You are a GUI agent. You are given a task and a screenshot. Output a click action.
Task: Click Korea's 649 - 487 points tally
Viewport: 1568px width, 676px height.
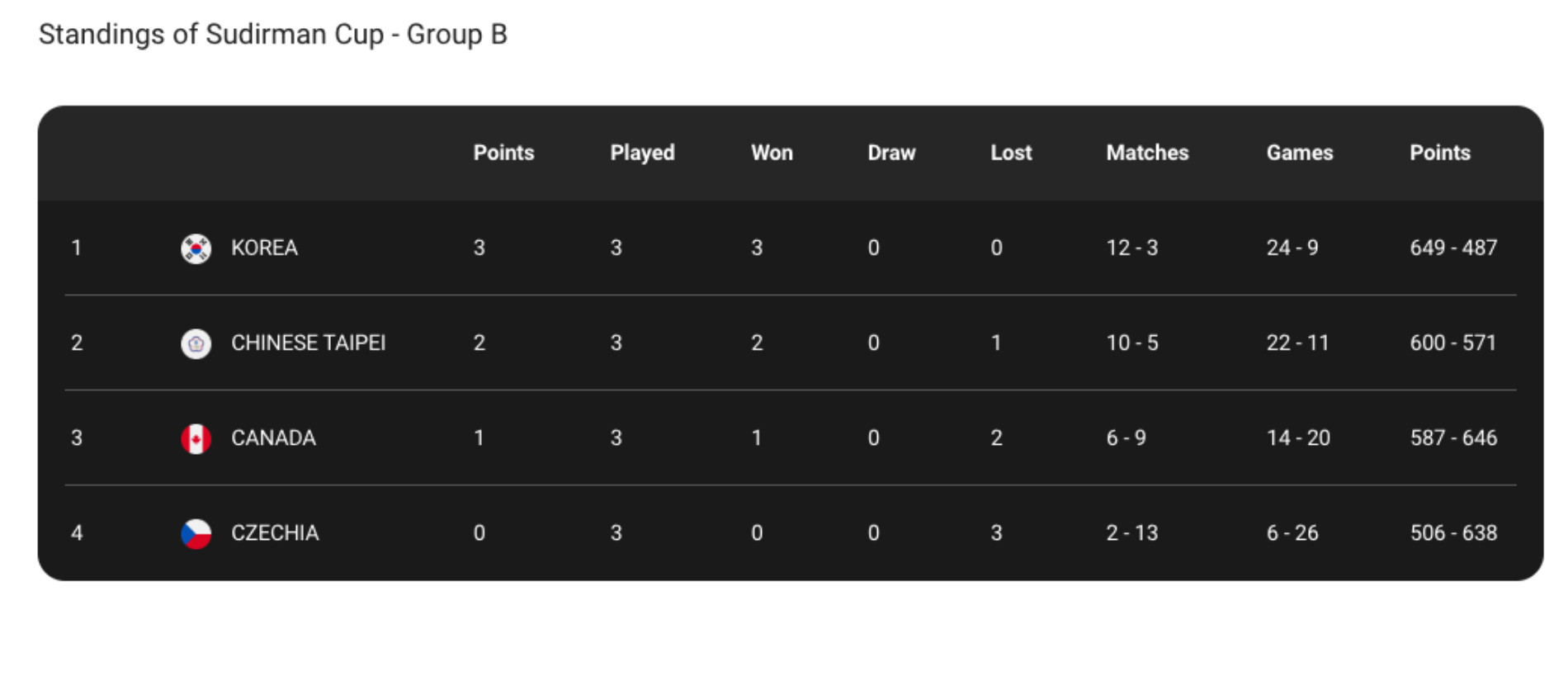pos(1453,248)
